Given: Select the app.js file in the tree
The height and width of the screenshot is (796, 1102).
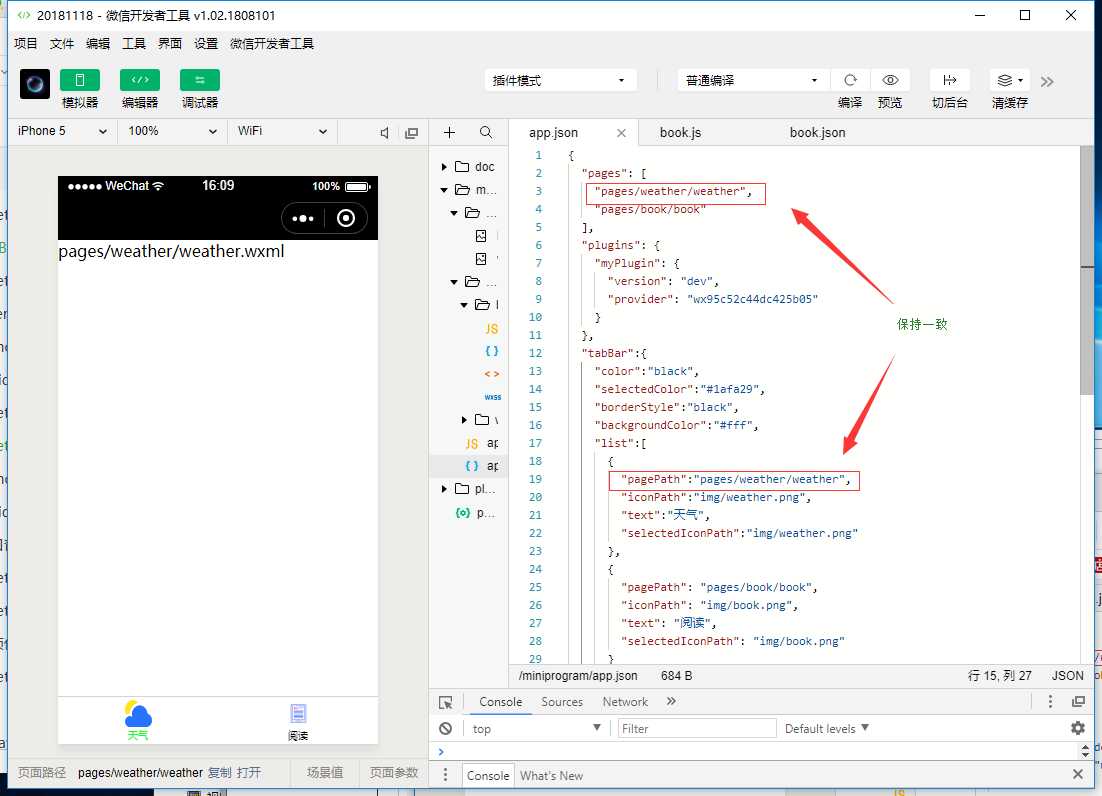Looking at the screenshot, I should [481, 443].
